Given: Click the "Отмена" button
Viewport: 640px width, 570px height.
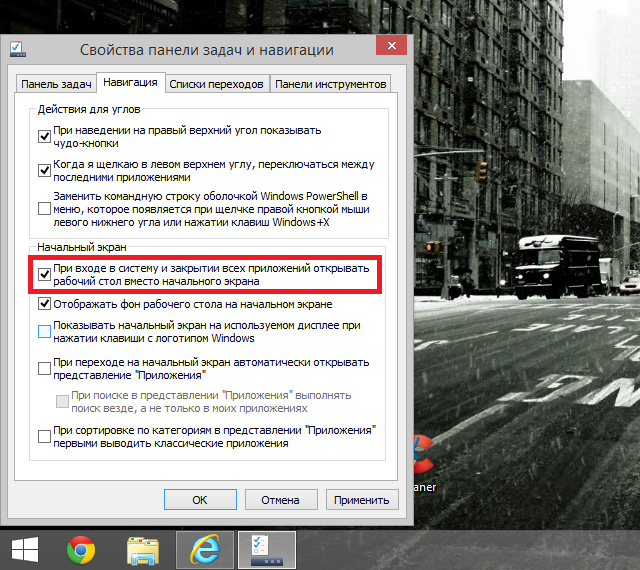Looking at the screenshot, I should pos(280,500).
